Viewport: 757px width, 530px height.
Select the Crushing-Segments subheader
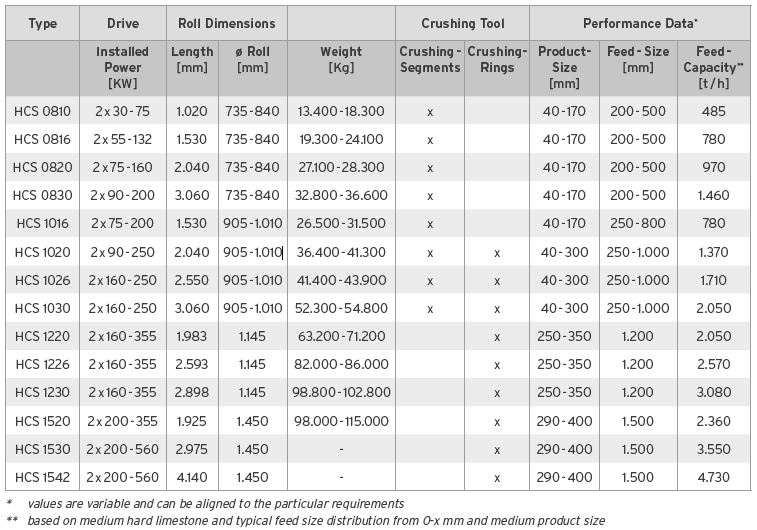click(430, 59)
